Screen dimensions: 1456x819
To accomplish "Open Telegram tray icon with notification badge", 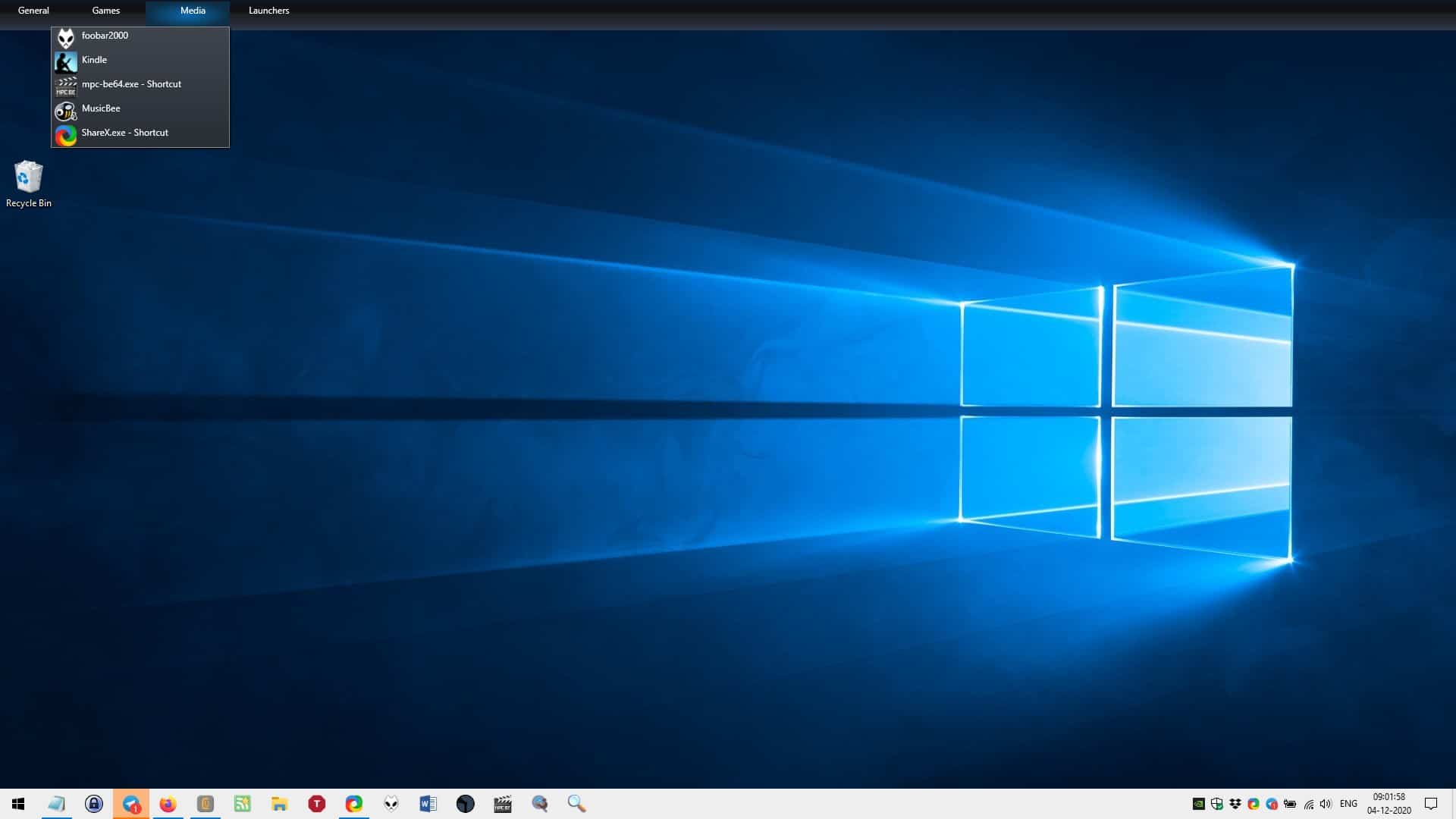I will 1272,804.
